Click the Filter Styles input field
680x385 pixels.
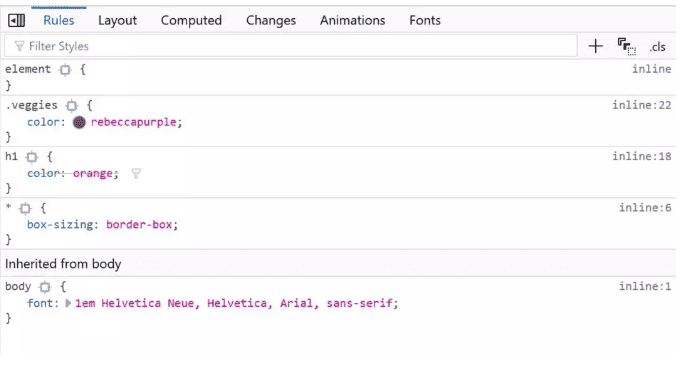coord(291,46)
